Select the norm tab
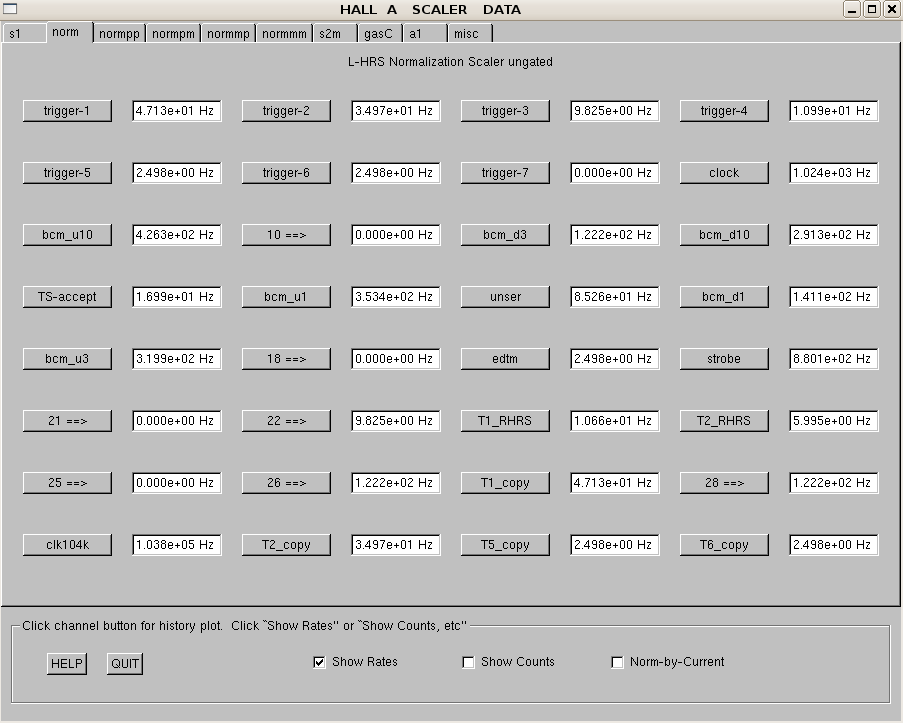This screenshot has width=903, height=723. coord(70,32)
